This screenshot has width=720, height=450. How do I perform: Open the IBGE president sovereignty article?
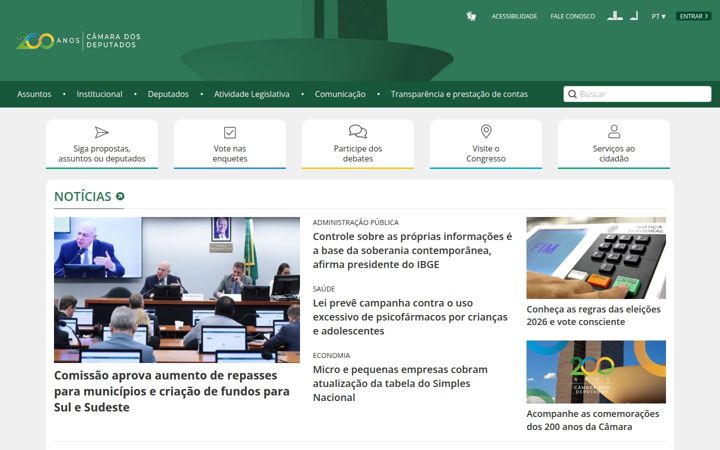(x=412, y=250)
